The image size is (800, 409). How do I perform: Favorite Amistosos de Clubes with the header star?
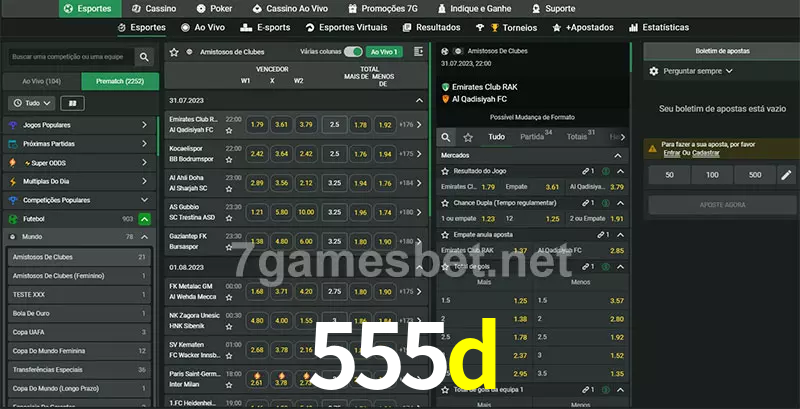(174, 51)
